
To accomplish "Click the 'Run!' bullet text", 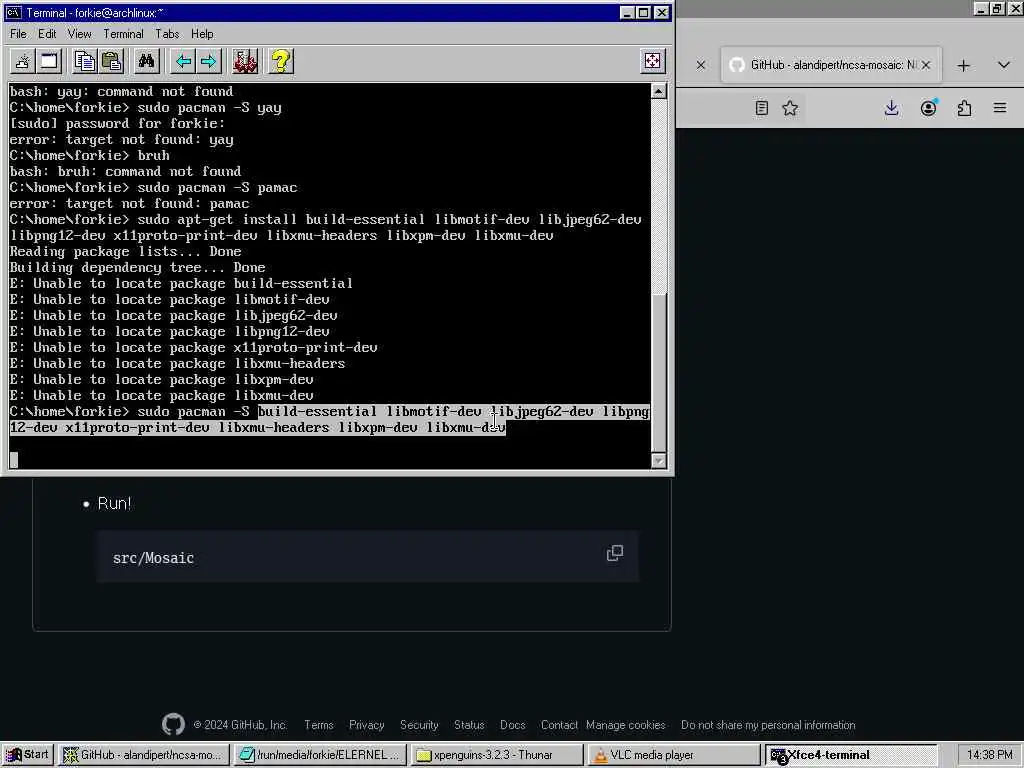I will click(114, 504).
